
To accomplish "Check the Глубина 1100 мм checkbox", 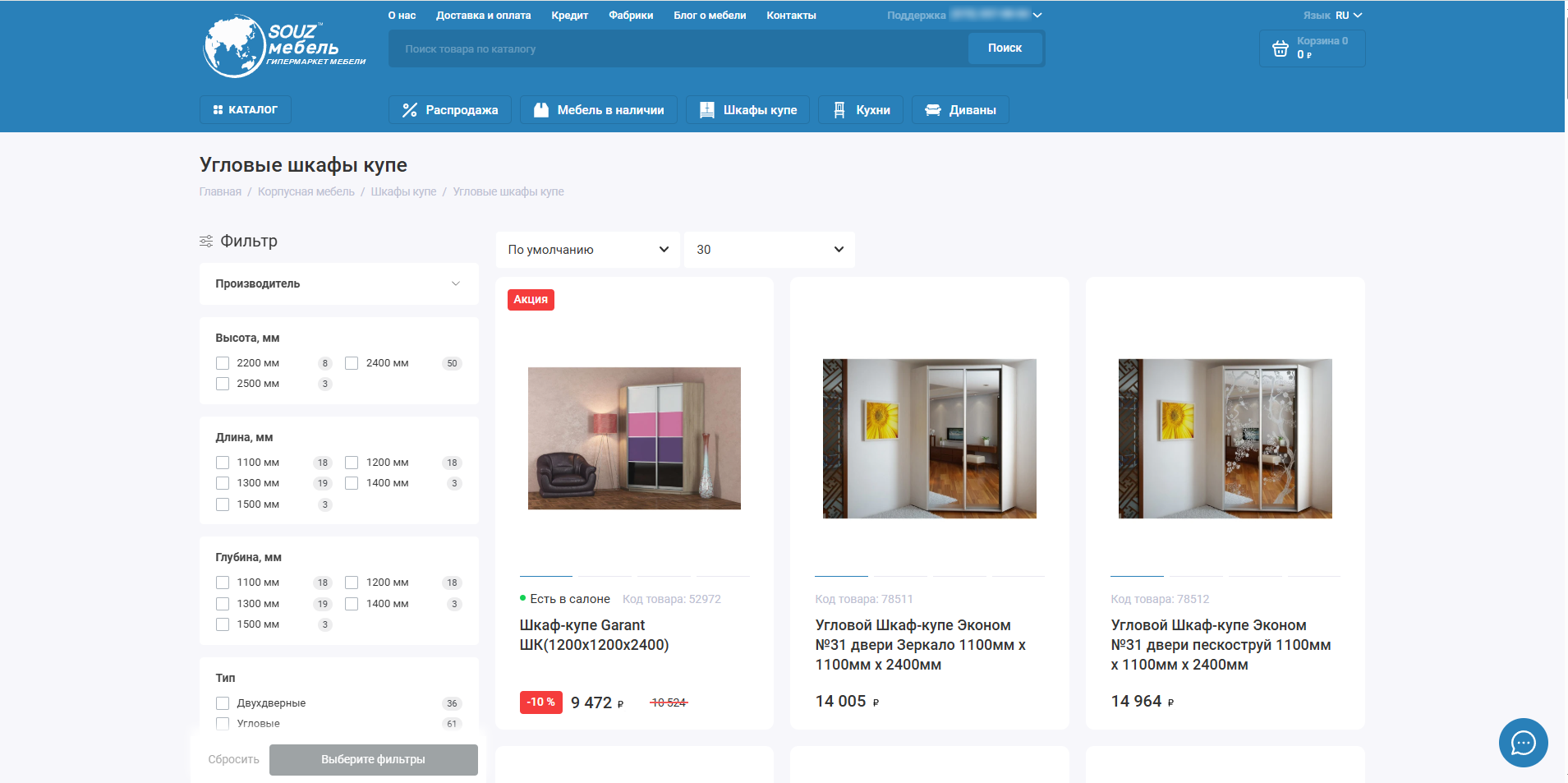I will point(223,583).
